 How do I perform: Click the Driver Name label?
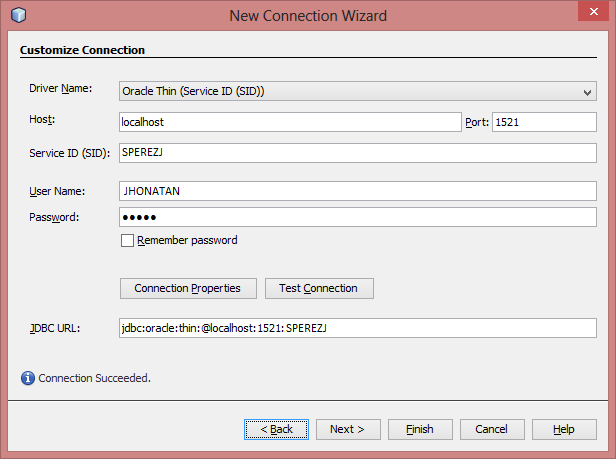pos(60,88)
